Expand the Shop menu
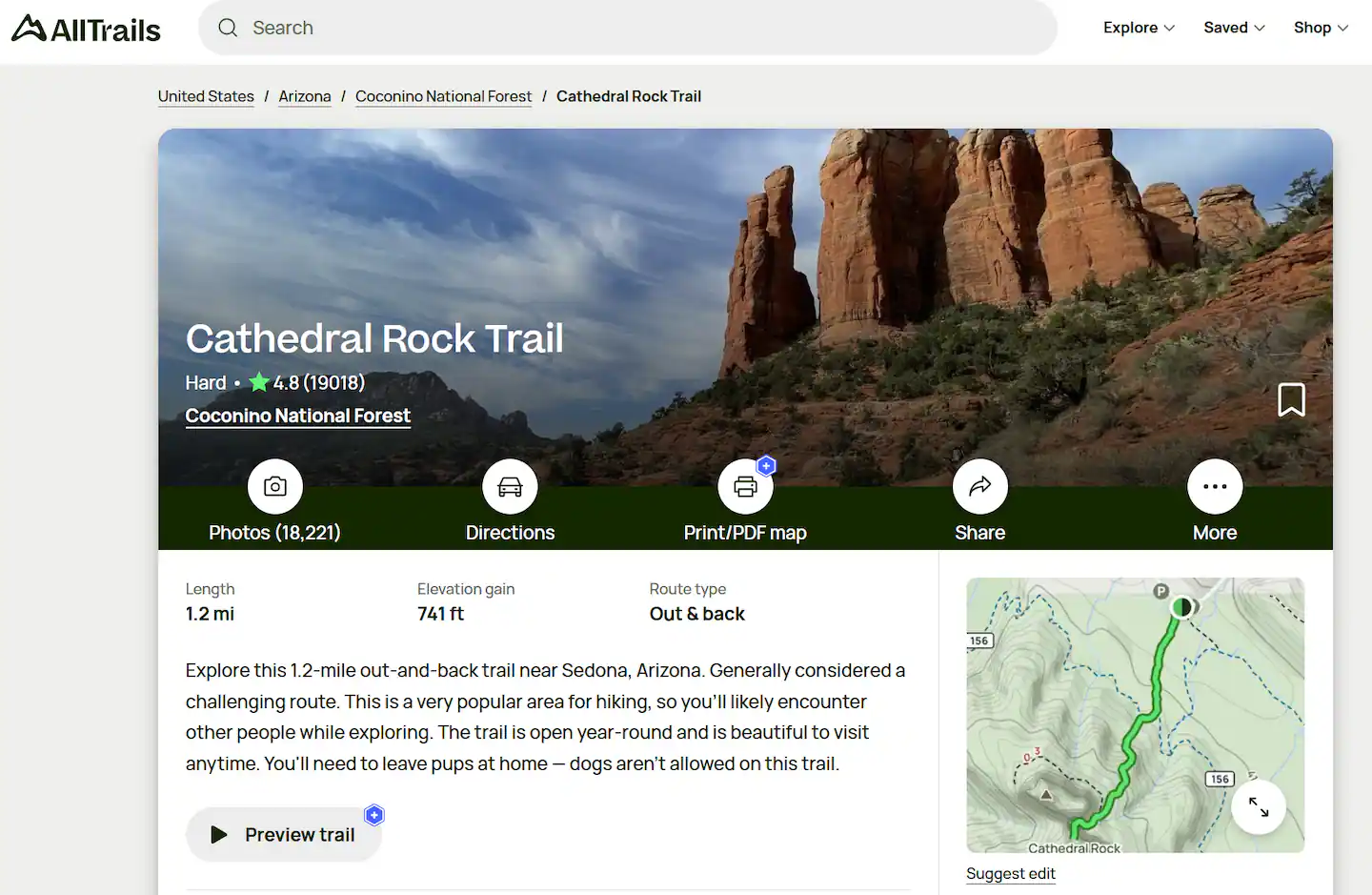The image size is (1372, 895). (1321, 28)
